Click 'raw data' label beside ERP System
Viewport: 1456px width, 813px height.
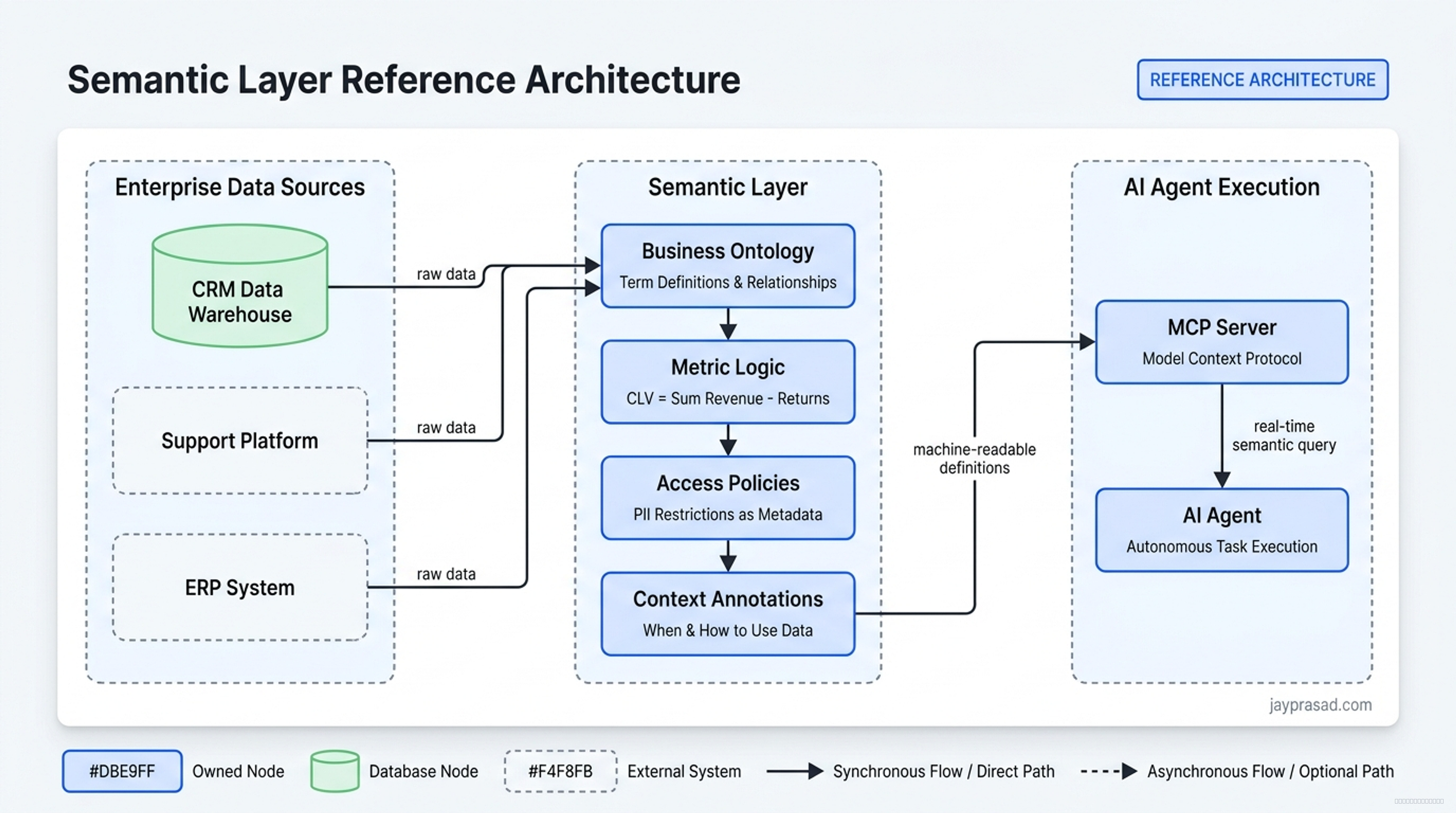446,574
